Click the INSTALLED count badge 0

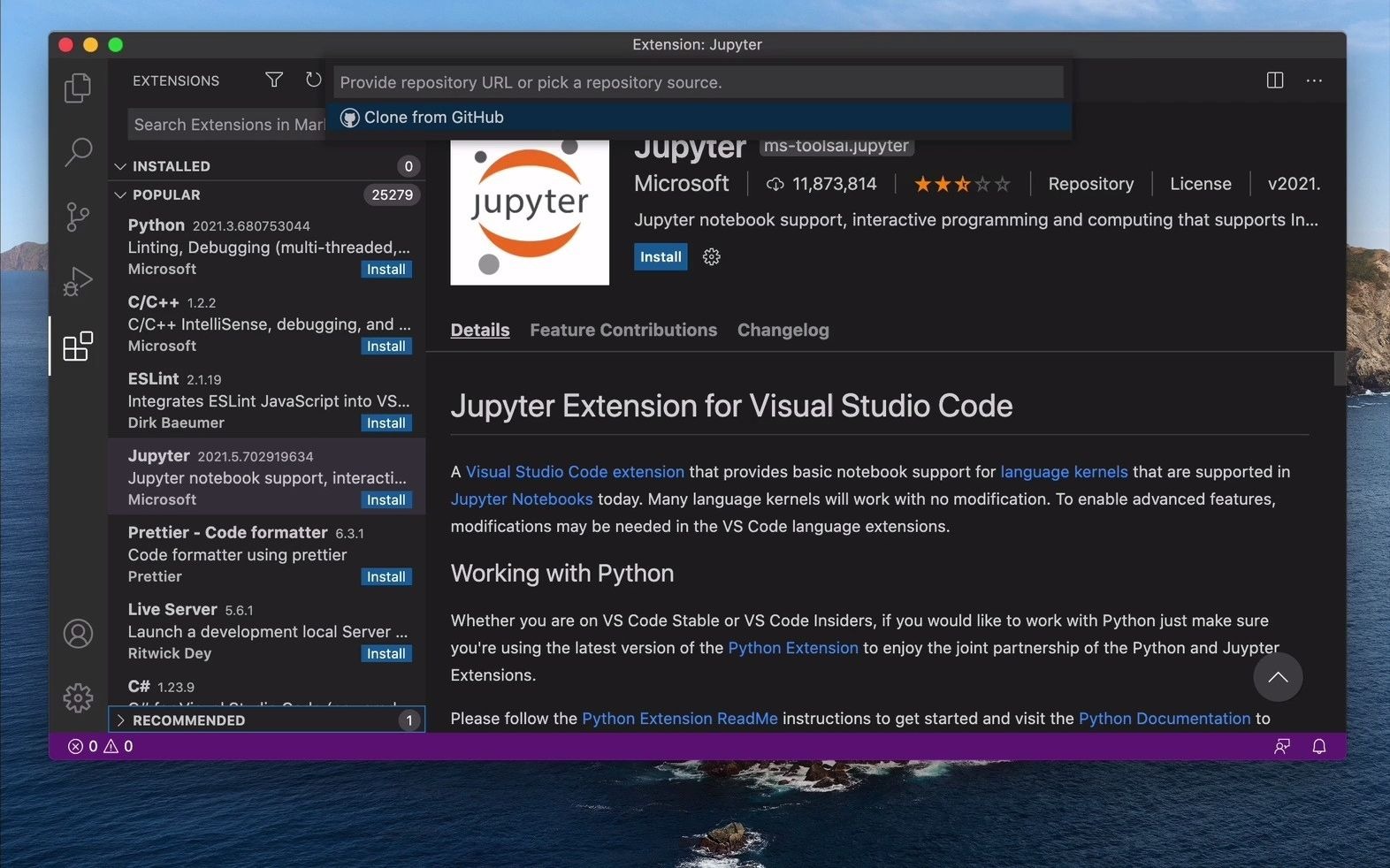(409, 166)
